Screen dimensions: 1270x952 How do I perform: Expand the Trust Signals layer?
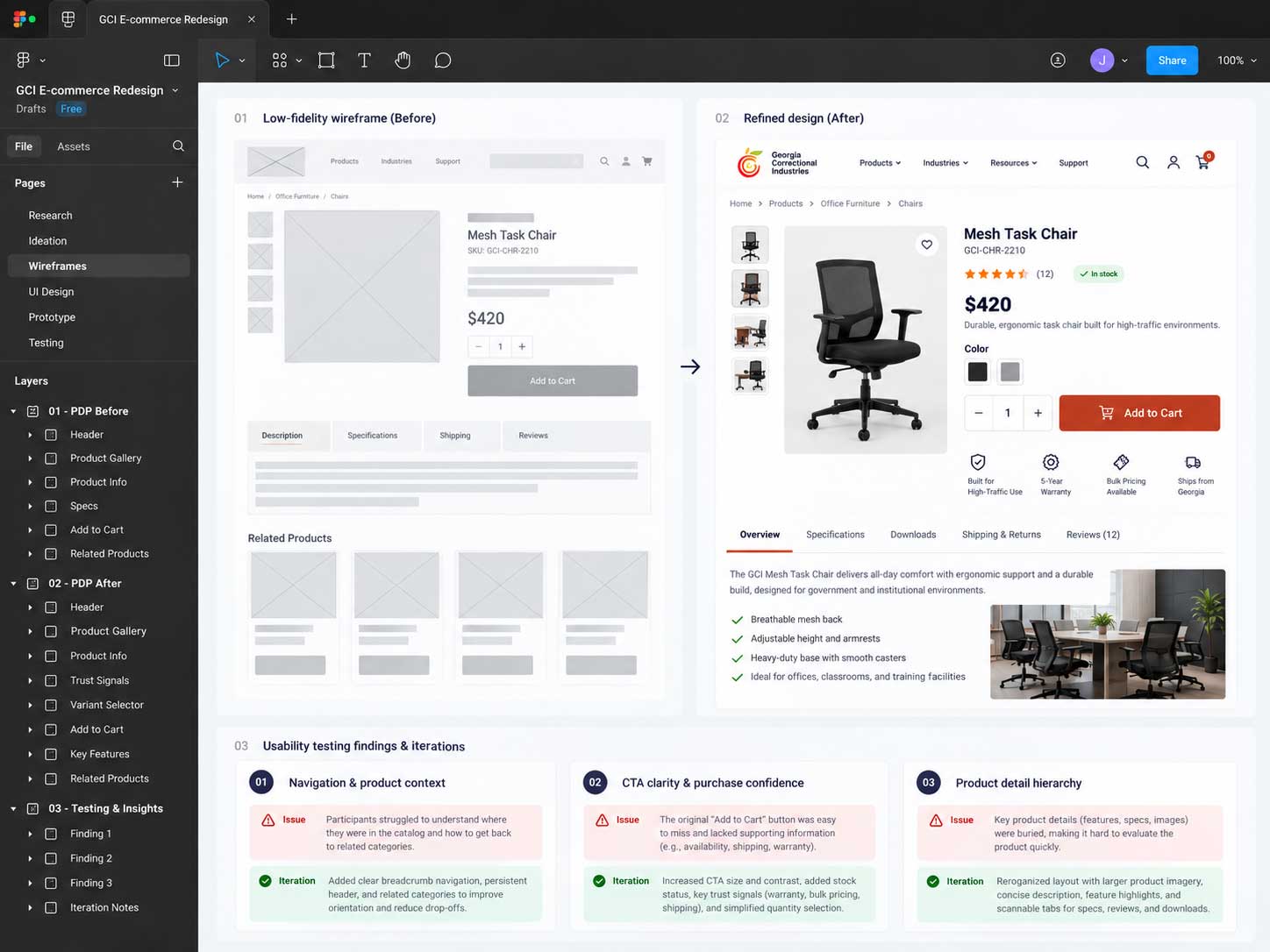30,681
